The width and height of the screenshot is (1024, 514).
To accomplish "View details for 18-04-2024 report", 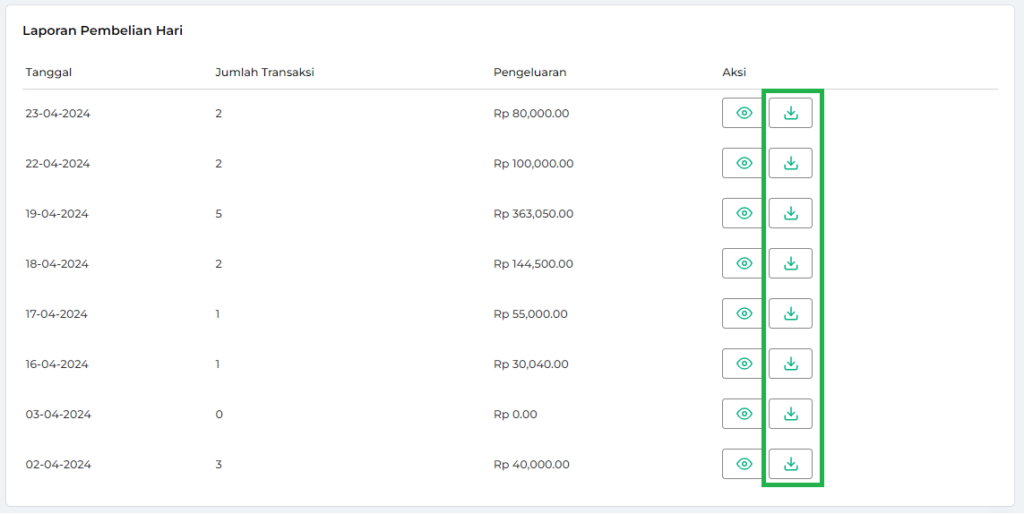I will [743, 263].
